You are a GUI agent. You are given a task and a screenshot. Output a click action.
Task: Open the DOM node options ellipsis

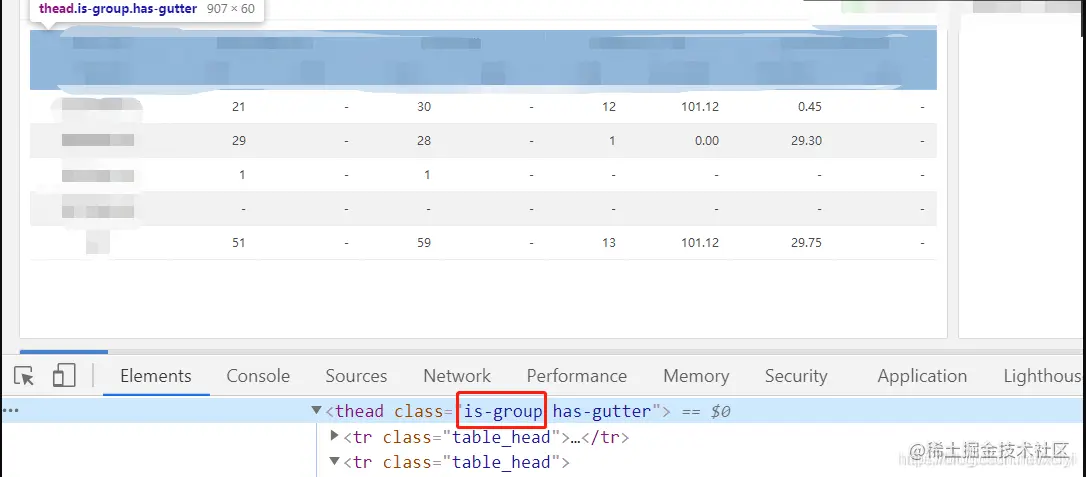10,411
